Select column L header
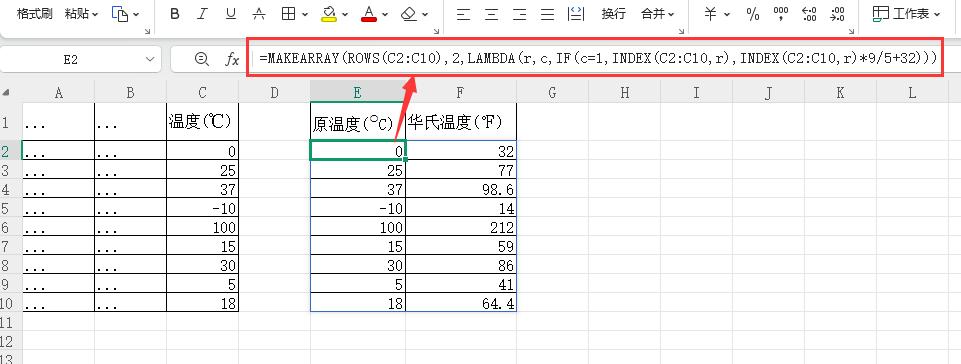The height and width of the screenshot is (364, 961). click(x=912, y=93)
